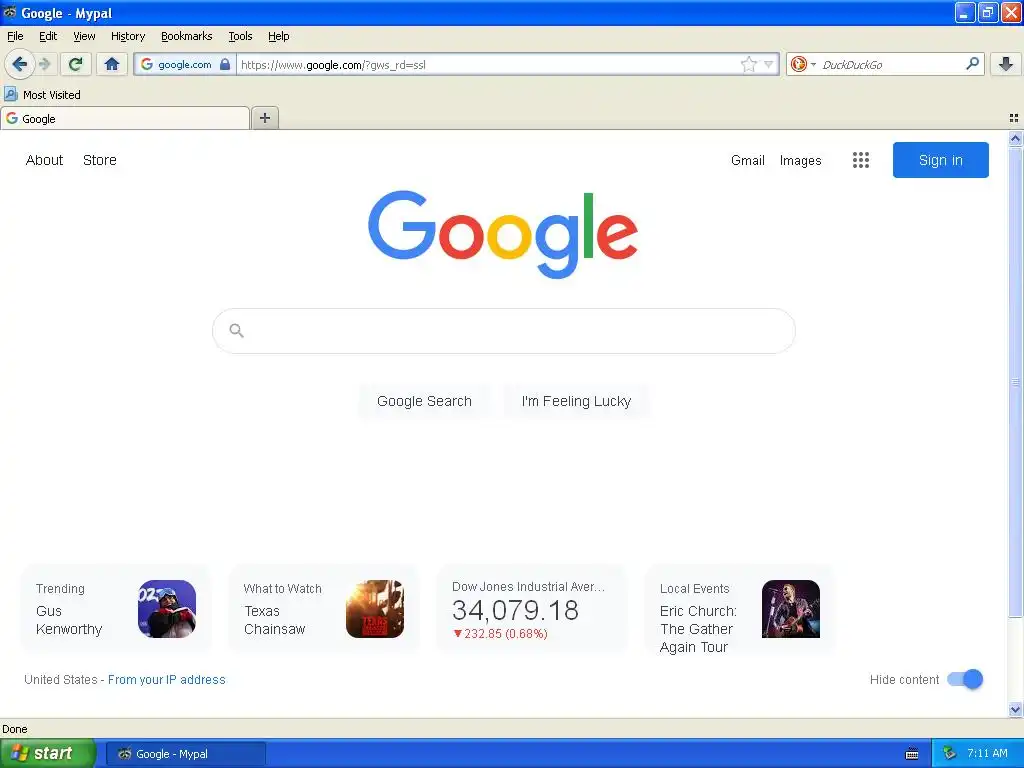Open the About link
Image resolution: width=1024 pixels, height=768 pixels.
click(x=44, y=160)
